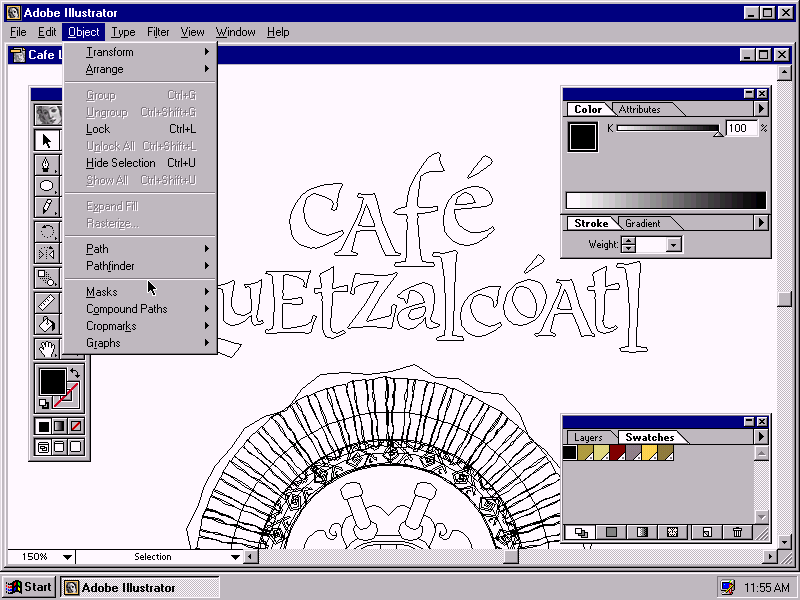Choose Hide Selection from the Object menu
The image size is (800, 600).
141,163
